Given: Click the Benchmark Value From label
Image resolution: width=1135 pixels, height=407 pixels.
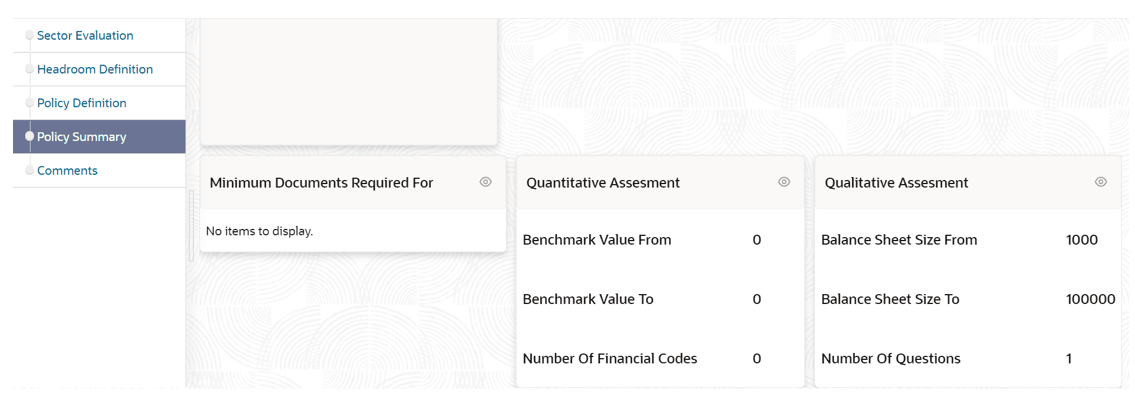Looking at the screenshot, I should 597,240.
